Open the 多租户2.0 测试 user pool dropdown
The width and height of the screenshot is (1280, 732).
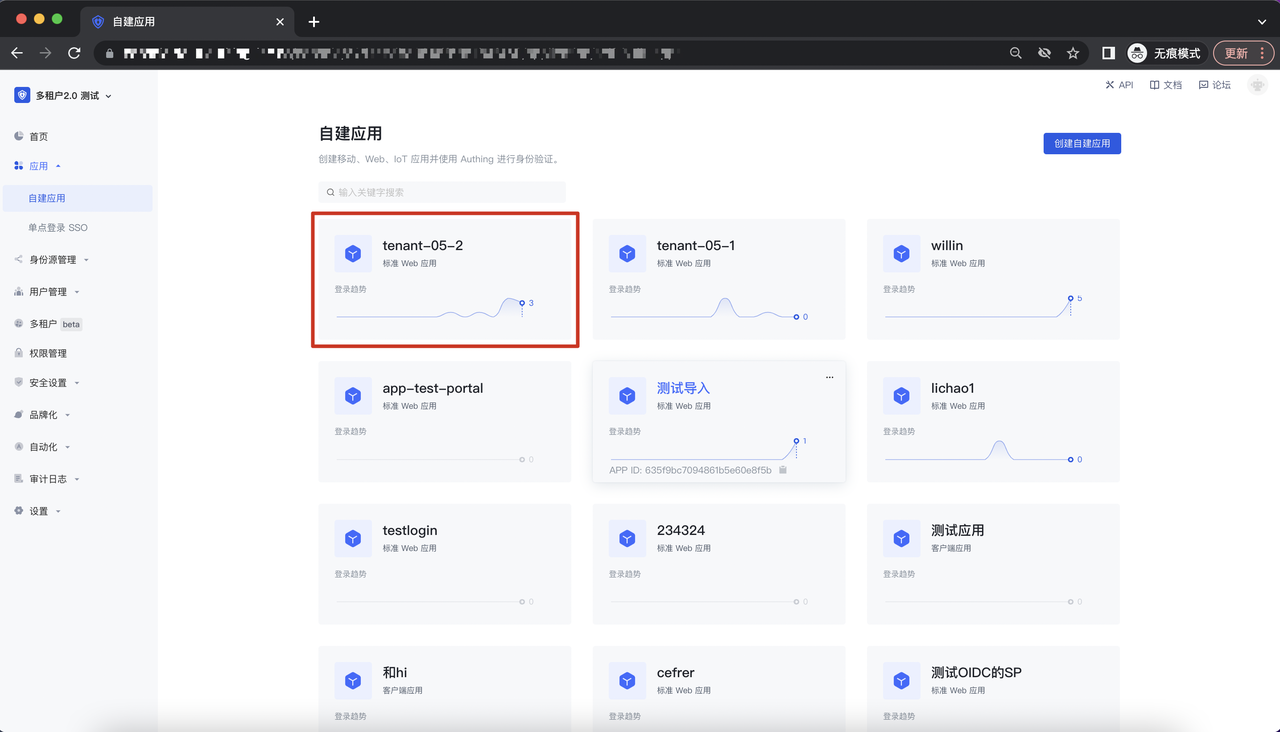(x=63, y=96)
